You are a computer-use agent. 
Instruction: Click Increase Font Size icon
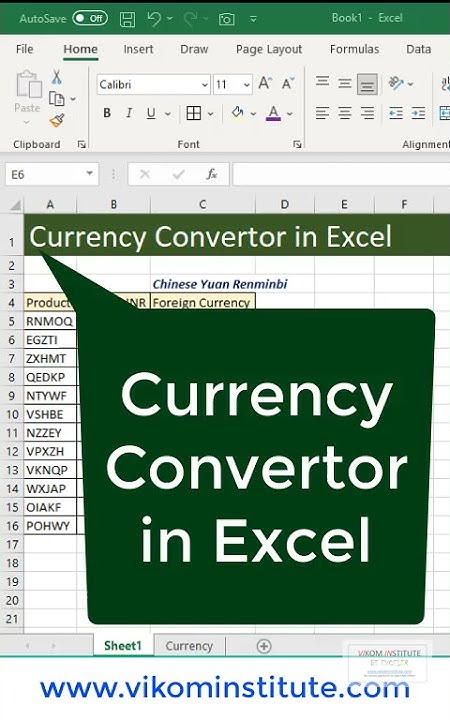click(265, 84)
